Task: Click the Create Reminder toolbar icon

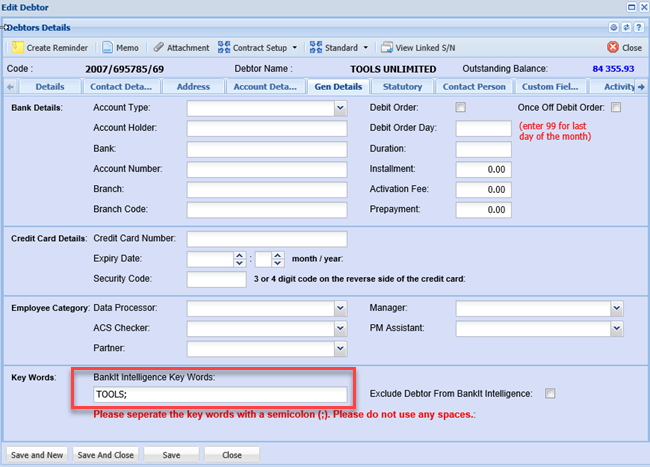Action: coord(17,47)
